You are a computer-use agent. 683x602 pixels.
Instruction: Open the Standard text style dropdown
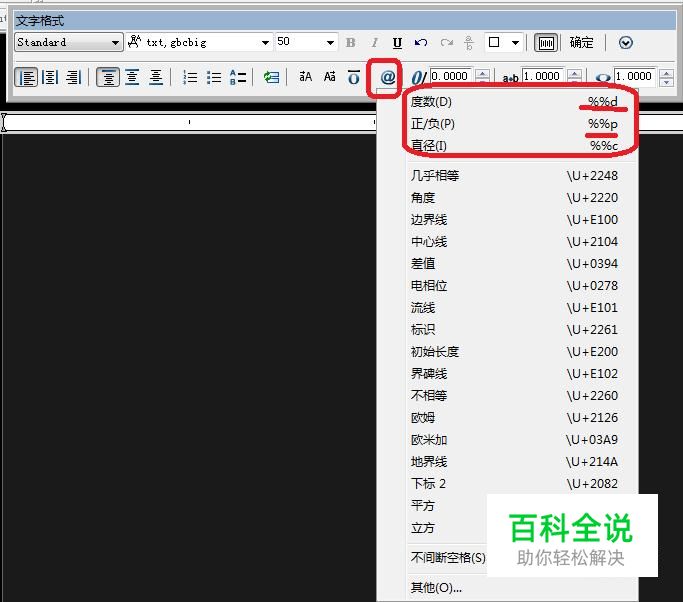pyautogui.click(x=68, y=42)
